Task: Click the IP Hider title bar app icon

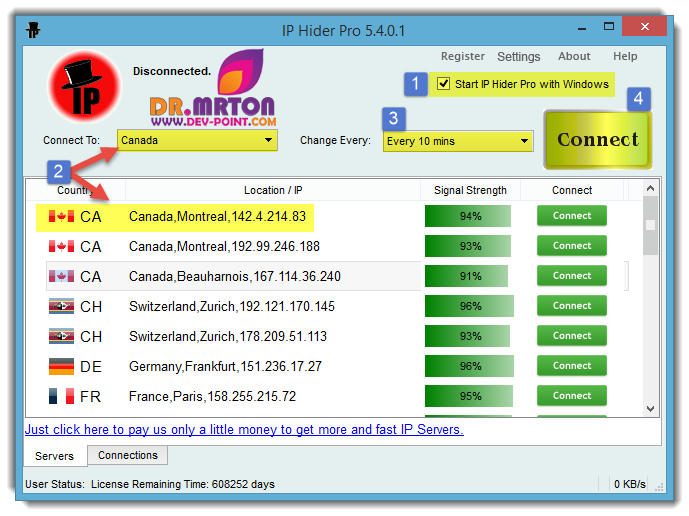Action: (x=33, y=30)
